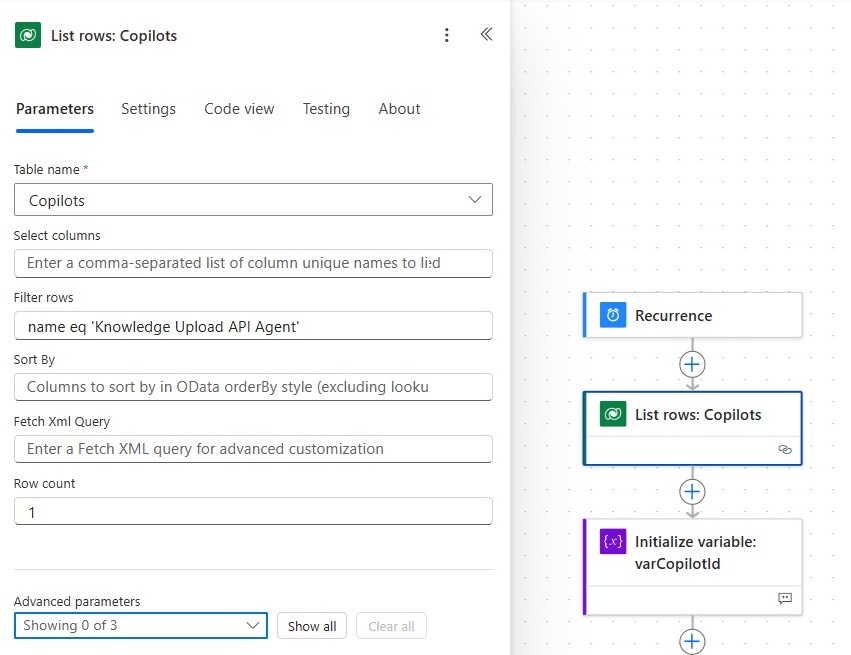Open the Advanced parameters Showing 0 of 3 dropdown

[x=141, y=625]
